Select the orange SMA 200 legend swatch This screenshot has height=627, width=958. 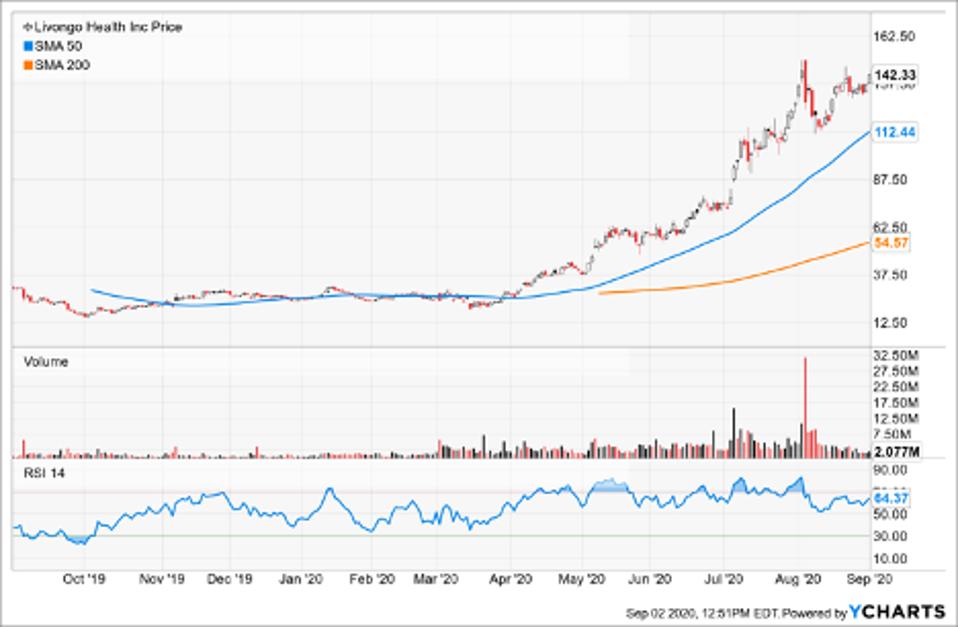point(27,64)
